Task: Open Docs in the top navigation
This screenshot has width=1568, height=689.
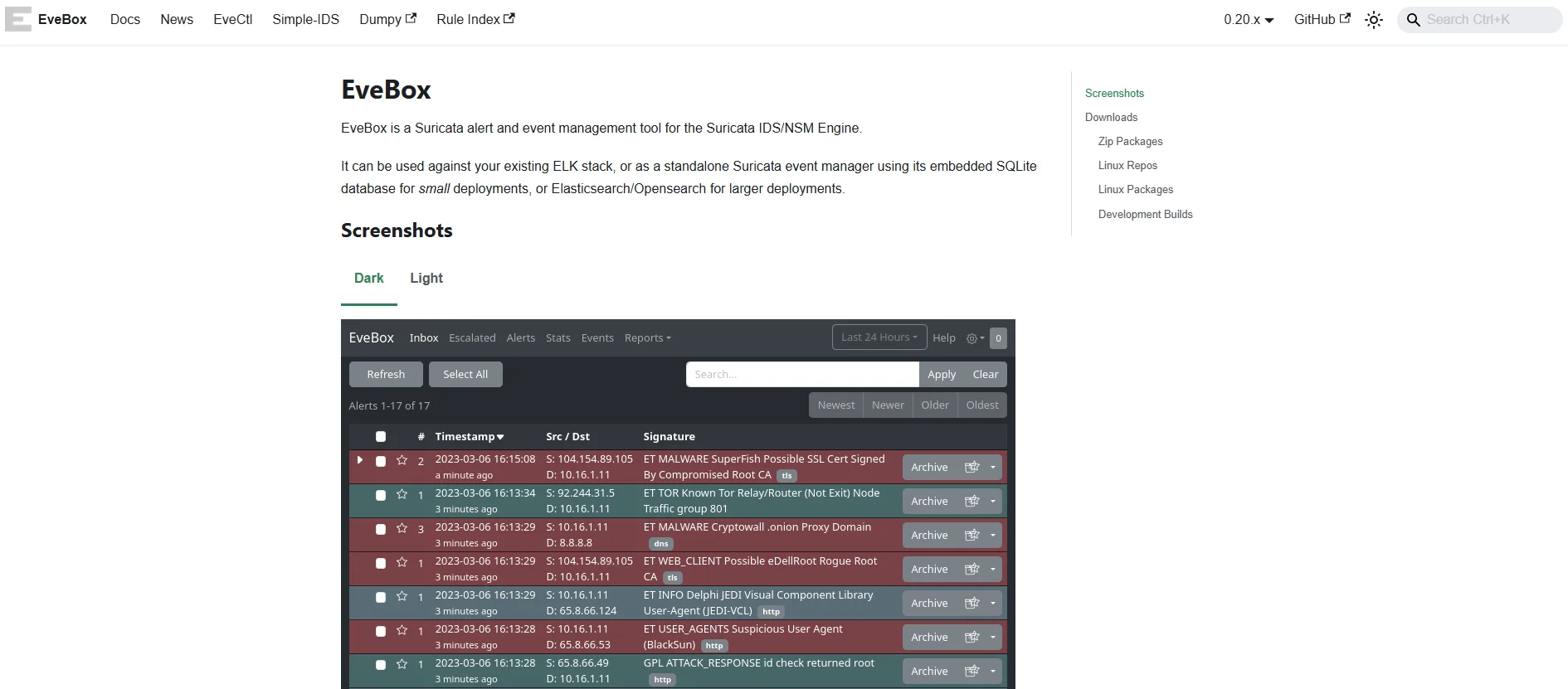Action: [125, 19]
